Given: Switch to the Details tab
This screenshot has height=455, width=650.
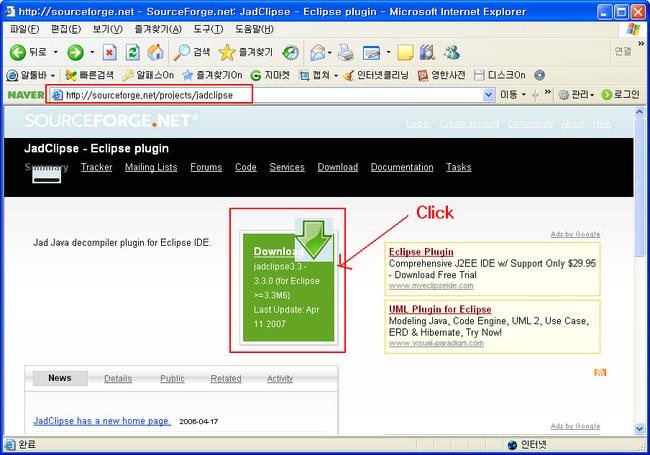Looking at the screenshot, I should tap(118, 378).
